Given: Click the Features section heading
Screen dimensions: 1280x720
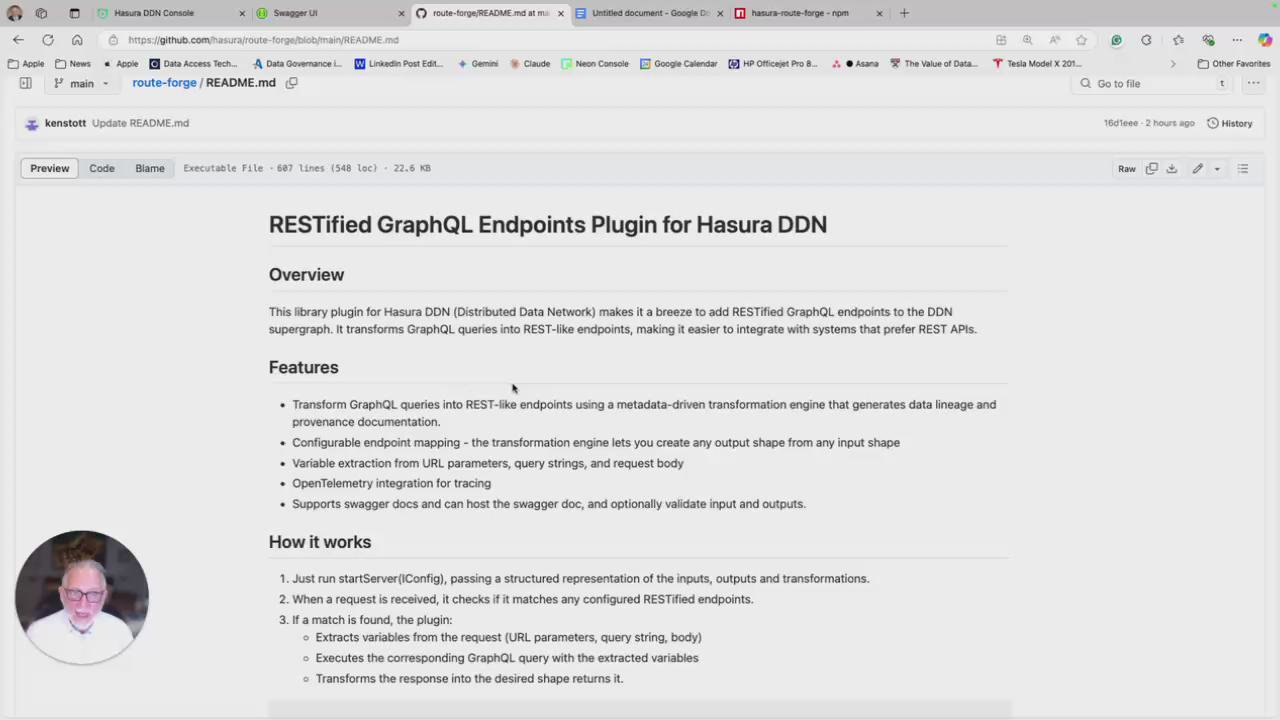Looking at the screenshot, I should click(304, 368).
